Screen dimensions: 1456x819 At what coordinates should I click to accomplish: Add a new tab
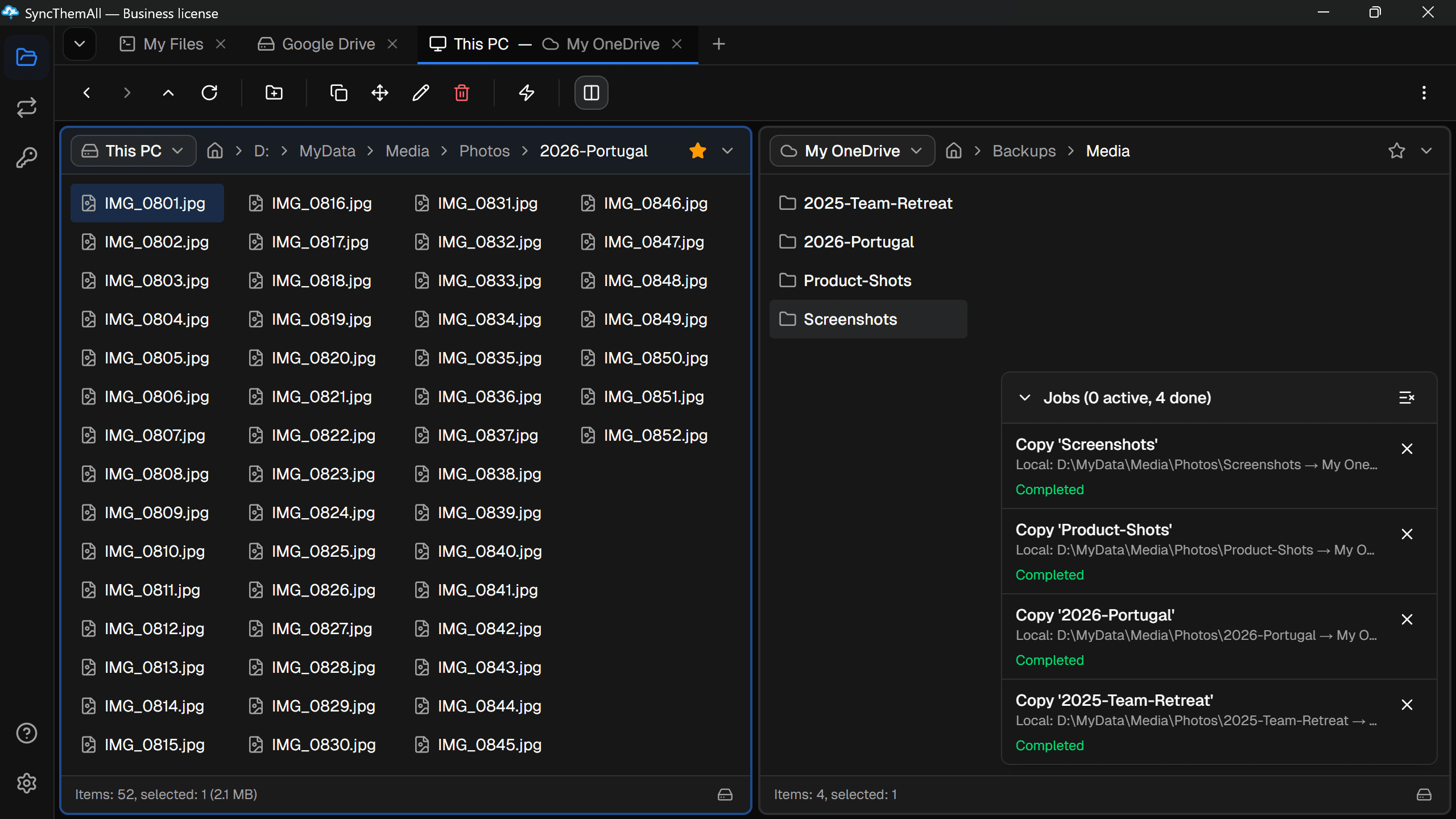point(719,44)
